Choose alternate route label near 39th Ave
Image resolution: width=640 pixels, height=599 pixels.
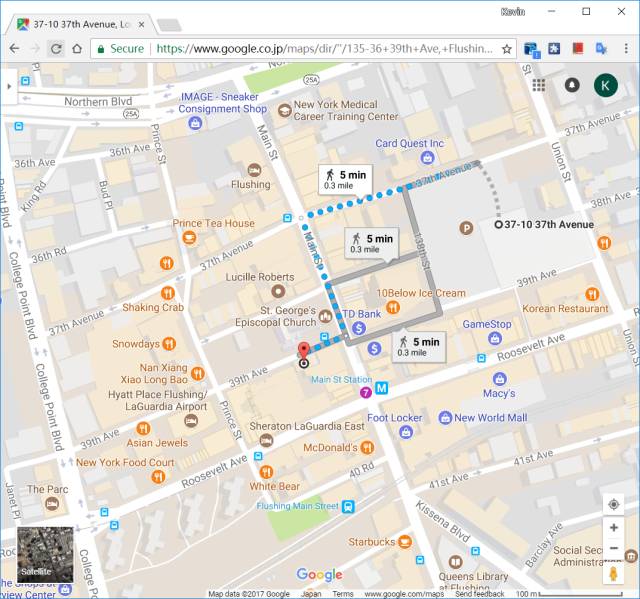click(x=419, y=347)
